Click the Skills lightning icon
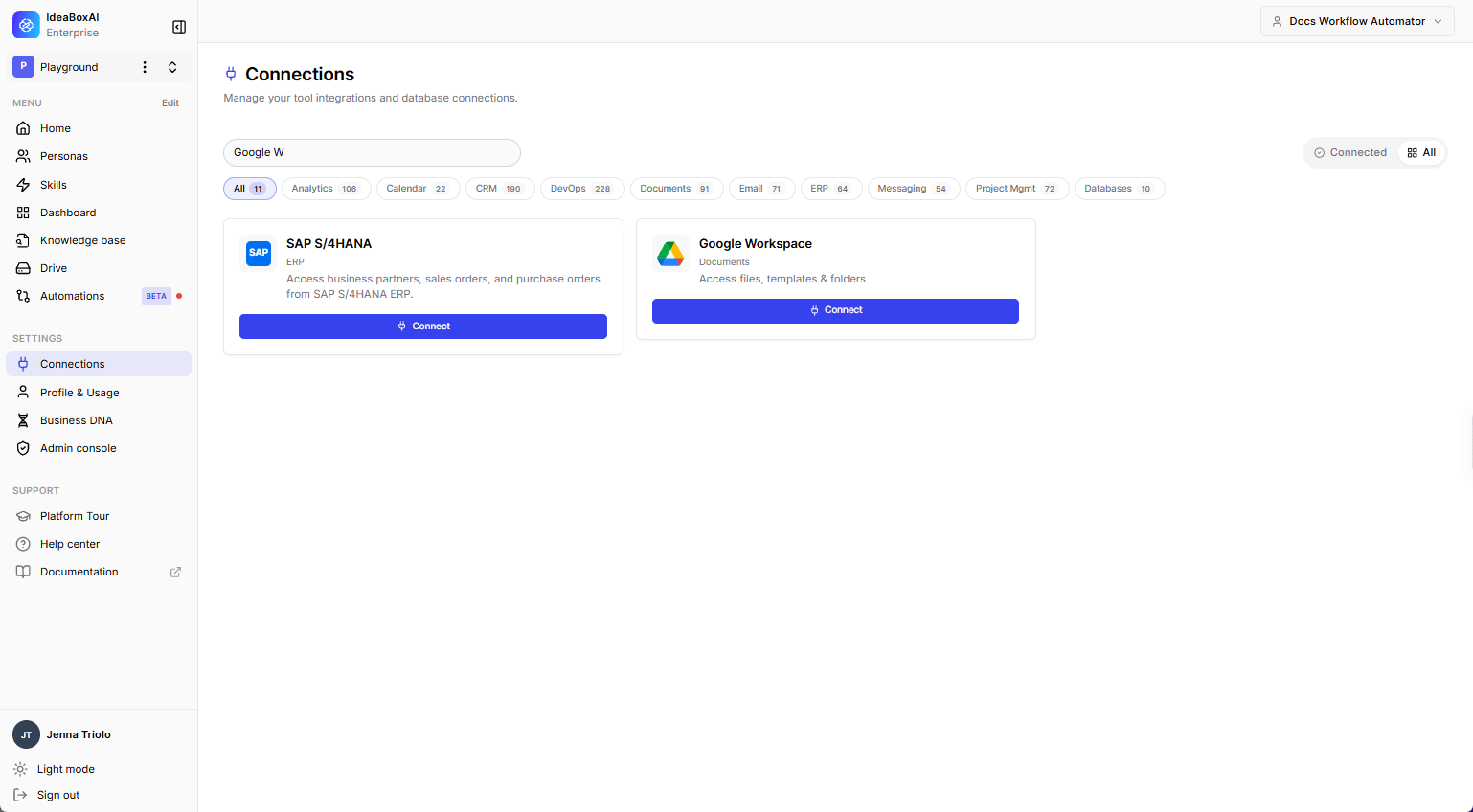Image resolution: width=1473 pixels, height=812 pixels. pos(23,185)
